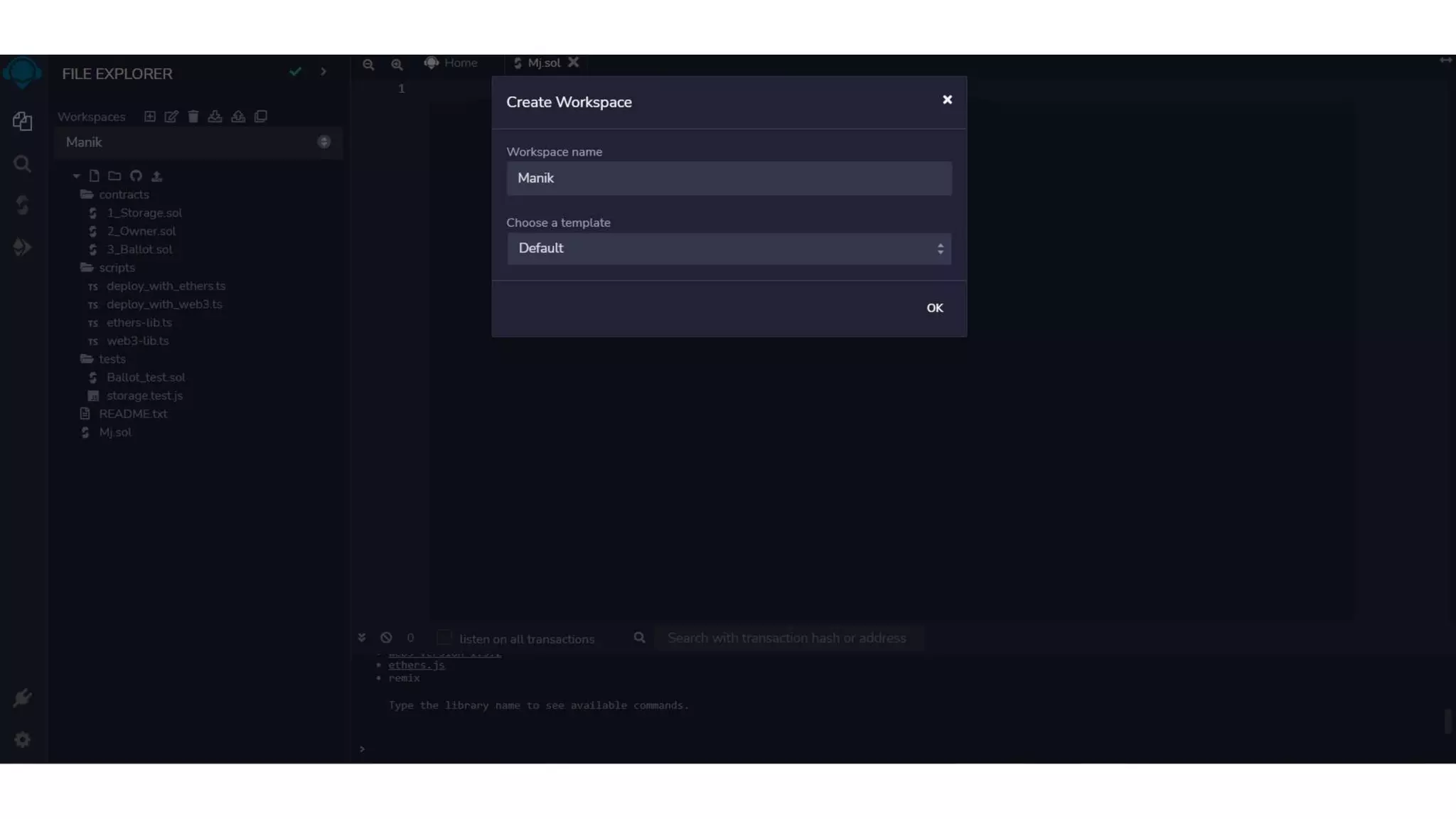Click the terminal command prompt arrow
1456x819 pixels.
362,749
